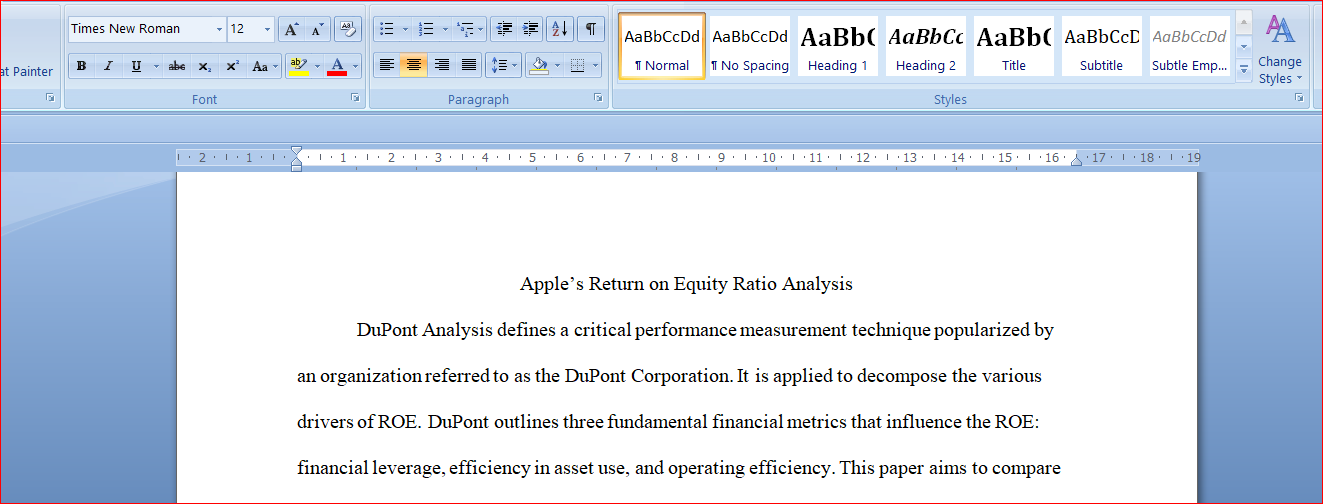Click the right indent ruler marker
1323x504 pixels.
pyautogui.click(x=1076, y=161)
